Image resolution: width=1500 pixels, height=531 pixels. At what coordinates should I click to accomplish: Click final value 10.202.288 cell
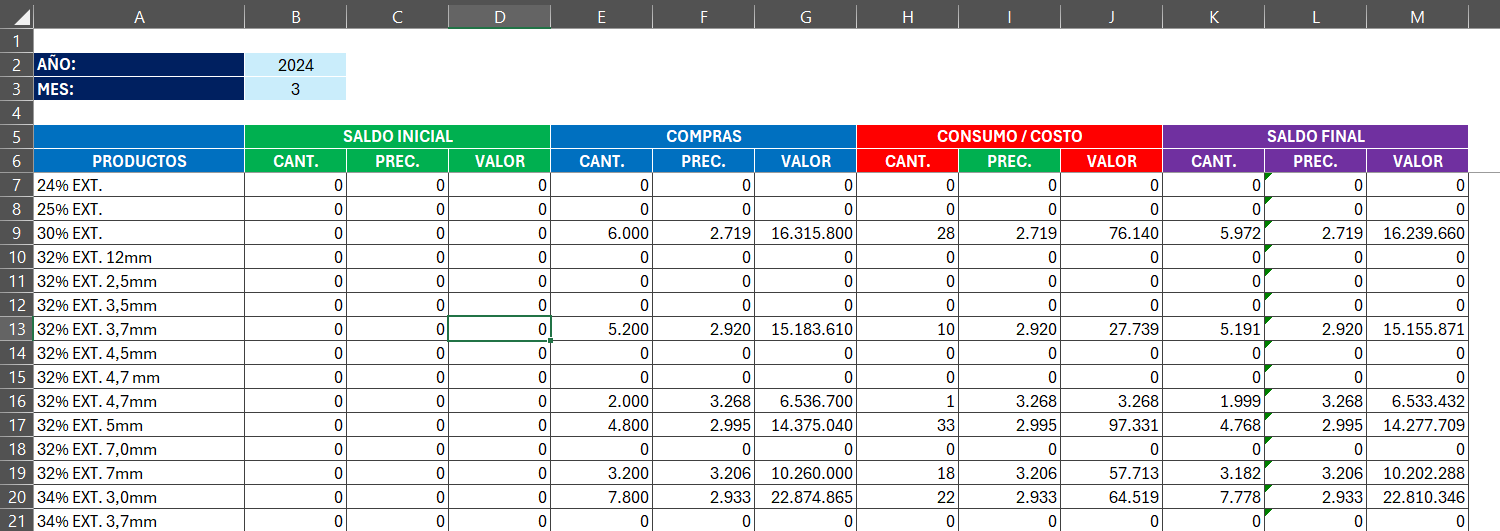click(x=1417, y=473)
